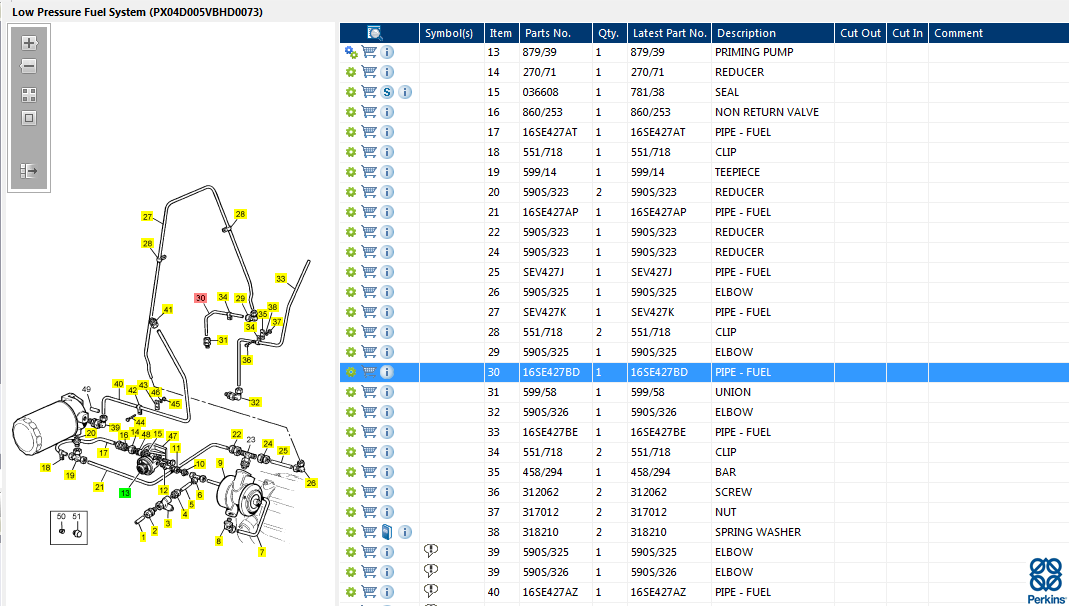Add BAR 458/294 to cart

click(x=369, y=472)
